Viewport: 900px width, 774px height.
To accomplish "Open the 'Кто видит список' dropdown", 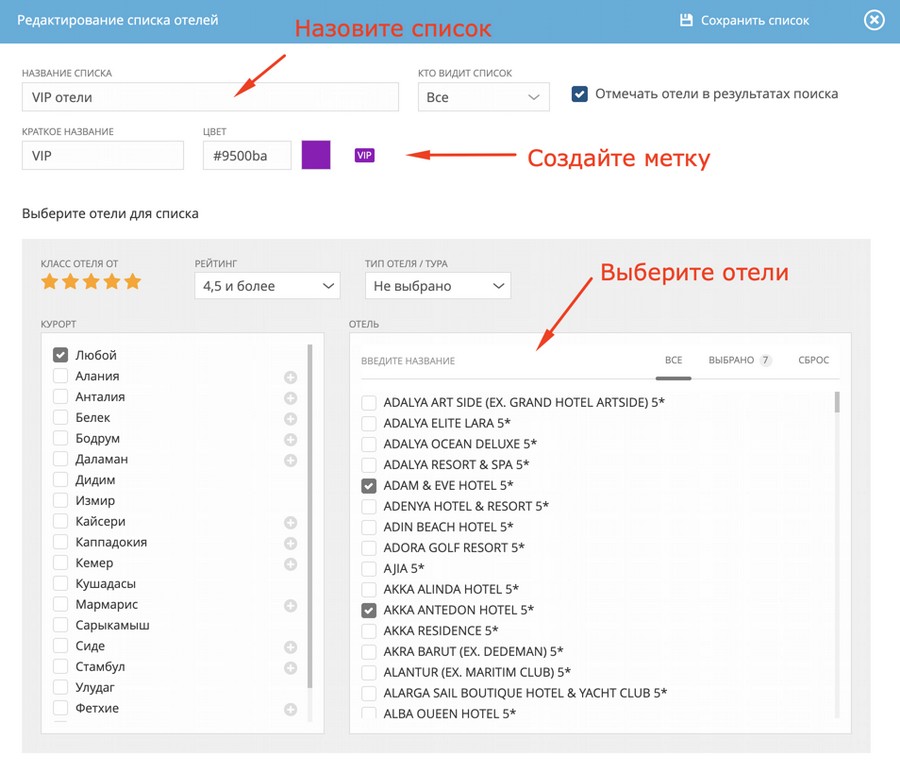I will click(483, 97).
